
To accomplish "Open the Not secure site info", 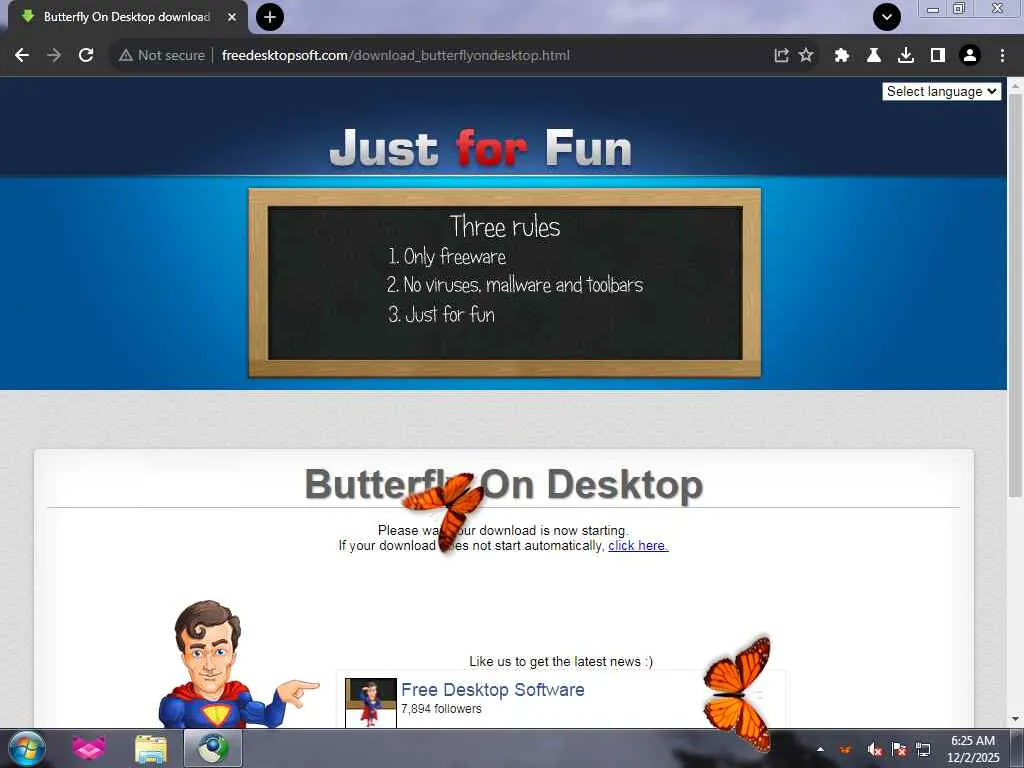I will pyautogui.click(x=162, y=56).
